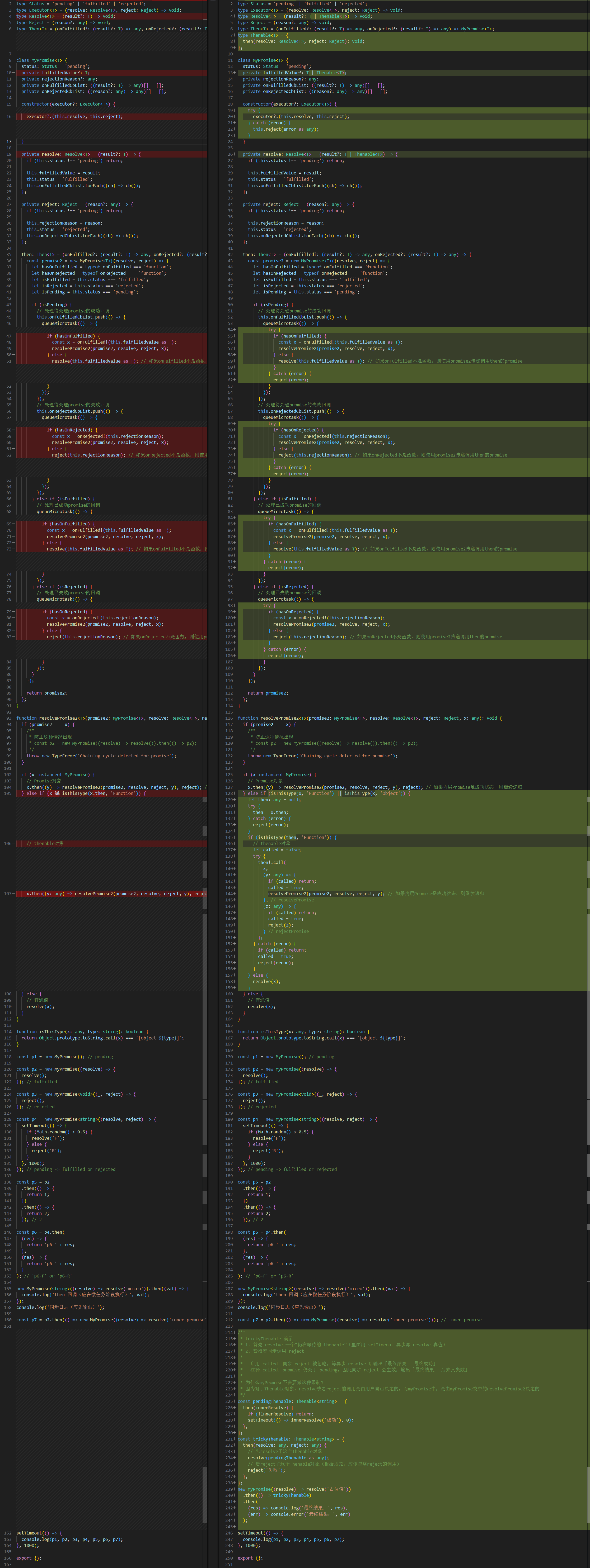
Task: Click the added 'let called = false;' line
Action: point(276,849)
